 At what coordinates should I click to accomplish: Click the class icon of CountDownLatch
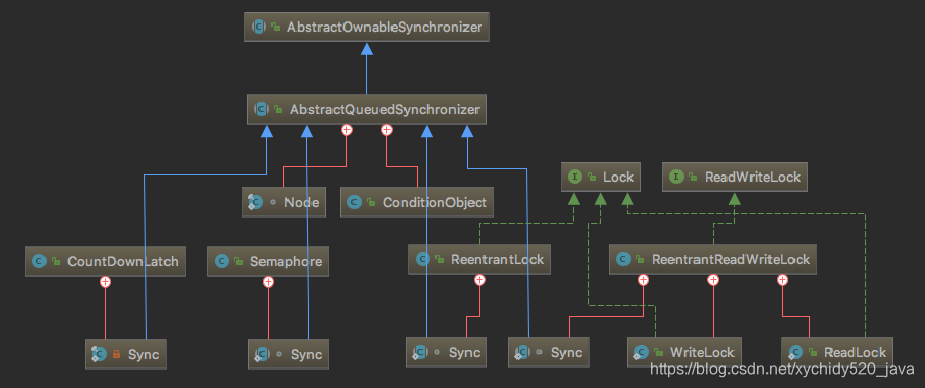coord(39,261)
